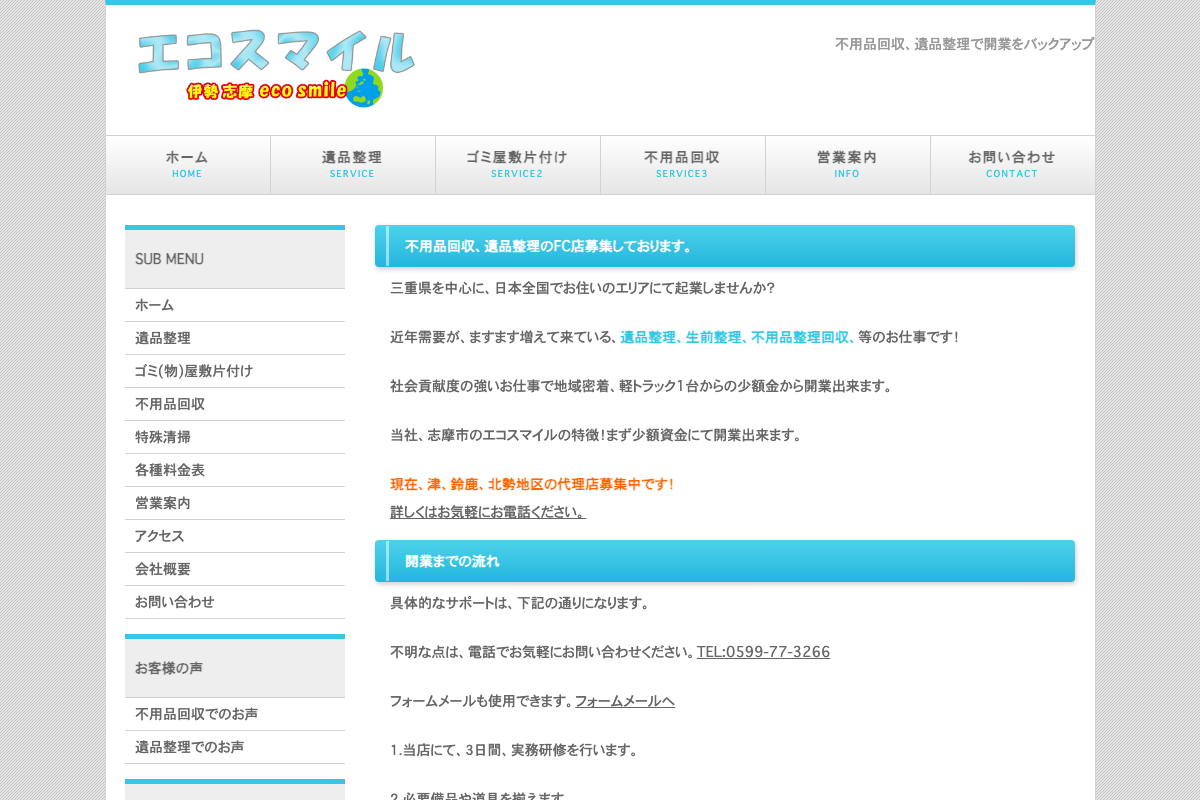Open the 遺品整理 SERVICE navigation tab

(x=353, y=165)
